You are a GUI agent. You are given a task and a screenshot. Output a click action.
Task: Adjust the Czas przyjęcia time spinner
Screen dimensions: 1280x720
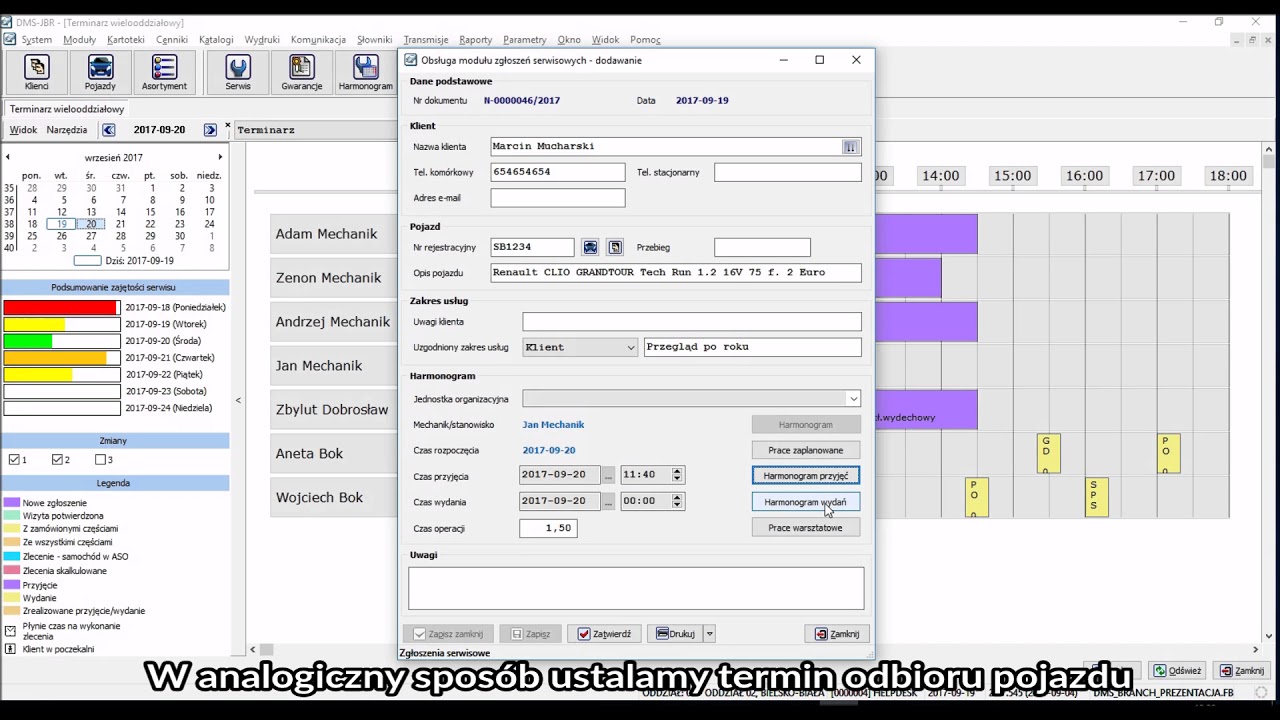(677, 475)
